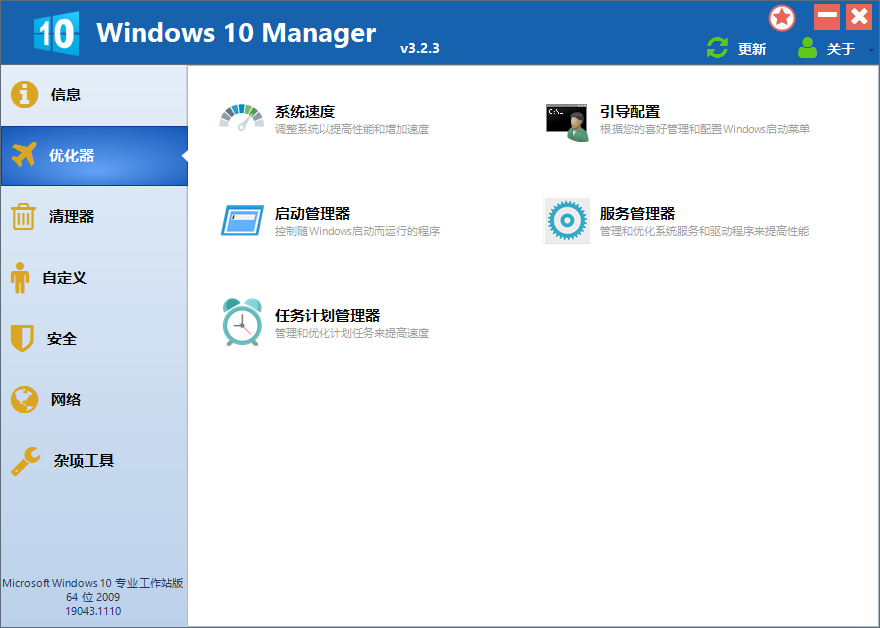Click the alarm clock icon for 任务计划管理器
Image resolution: width=880 pixels, height=628 pixels.
(242, 322)
